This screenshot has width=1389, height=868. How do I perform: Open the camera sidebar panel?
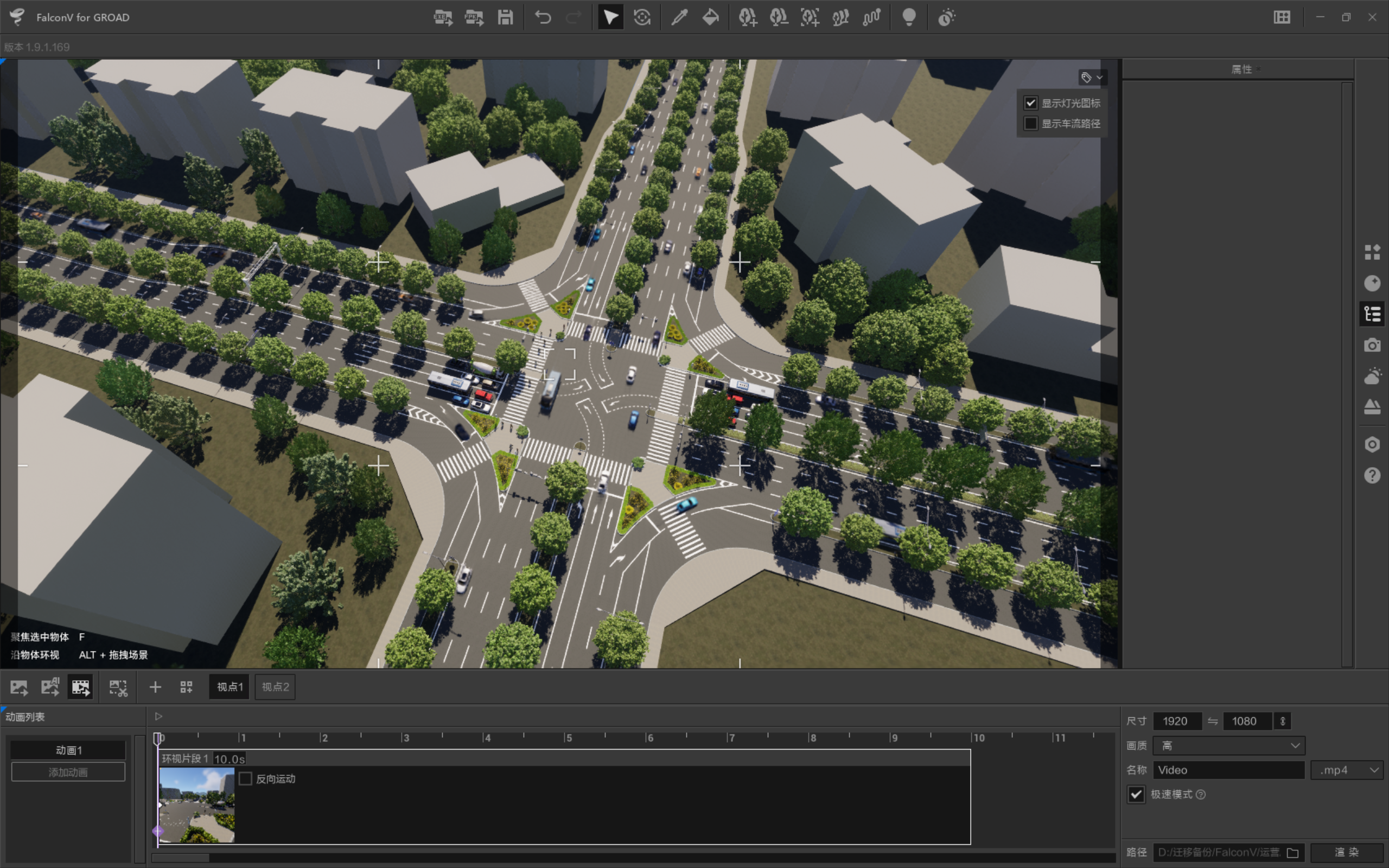click(1372, 345)
